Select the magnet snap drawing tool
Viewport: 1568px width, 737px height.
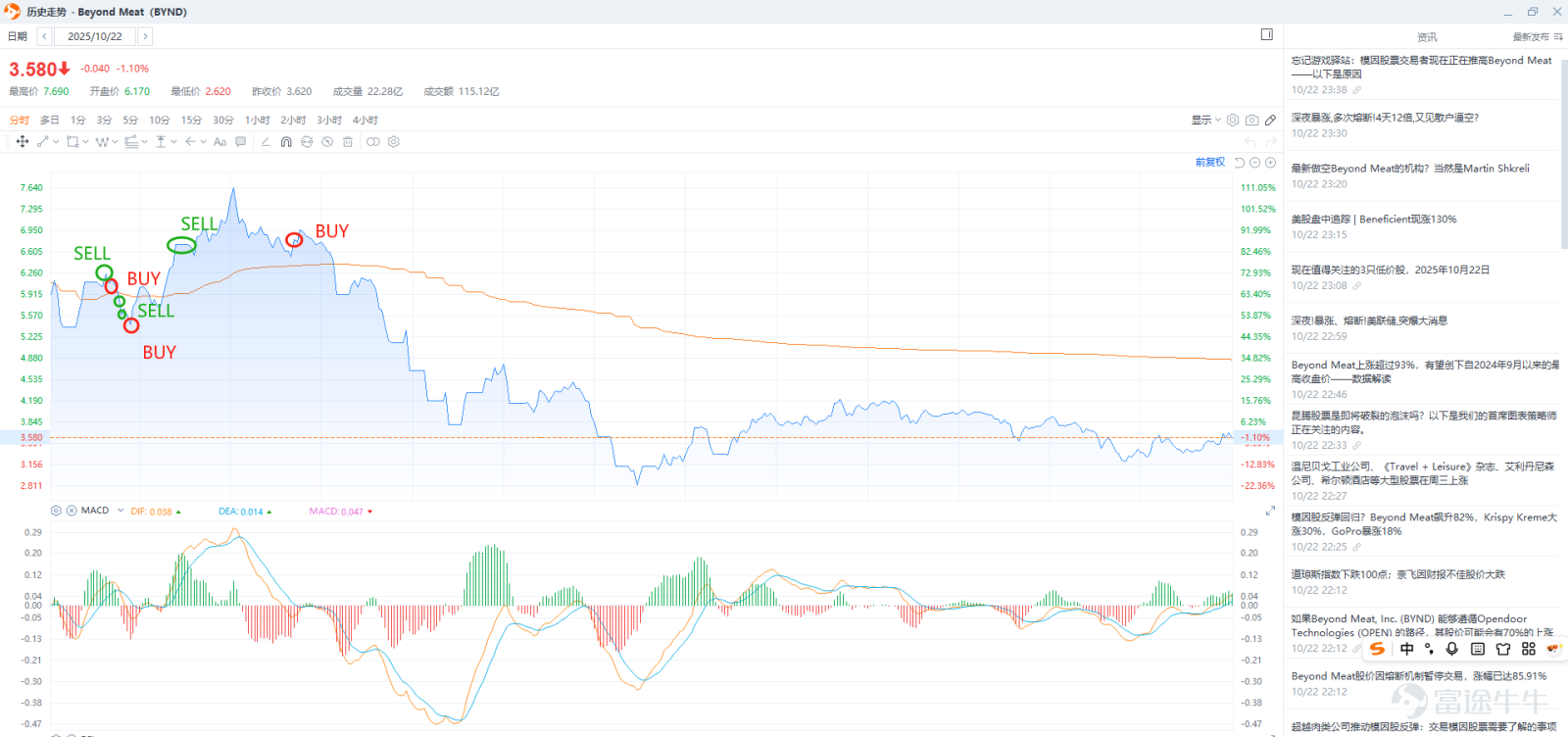(x=286, y=142)
